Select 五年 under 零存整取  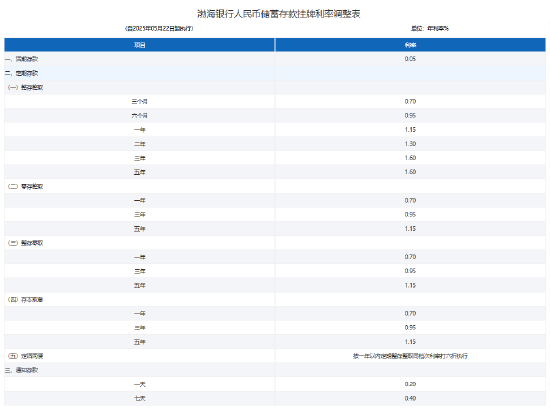tap(140, 229)
